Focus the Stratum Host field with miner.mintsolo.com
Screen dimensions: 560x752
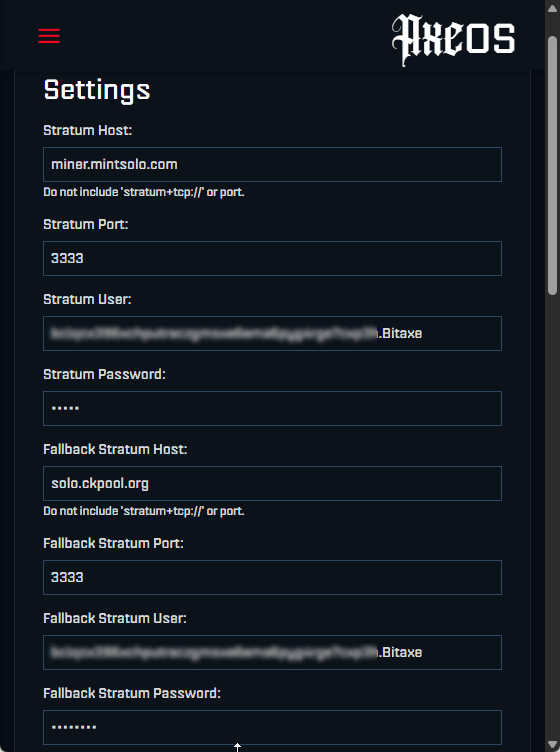coord(272,164)
